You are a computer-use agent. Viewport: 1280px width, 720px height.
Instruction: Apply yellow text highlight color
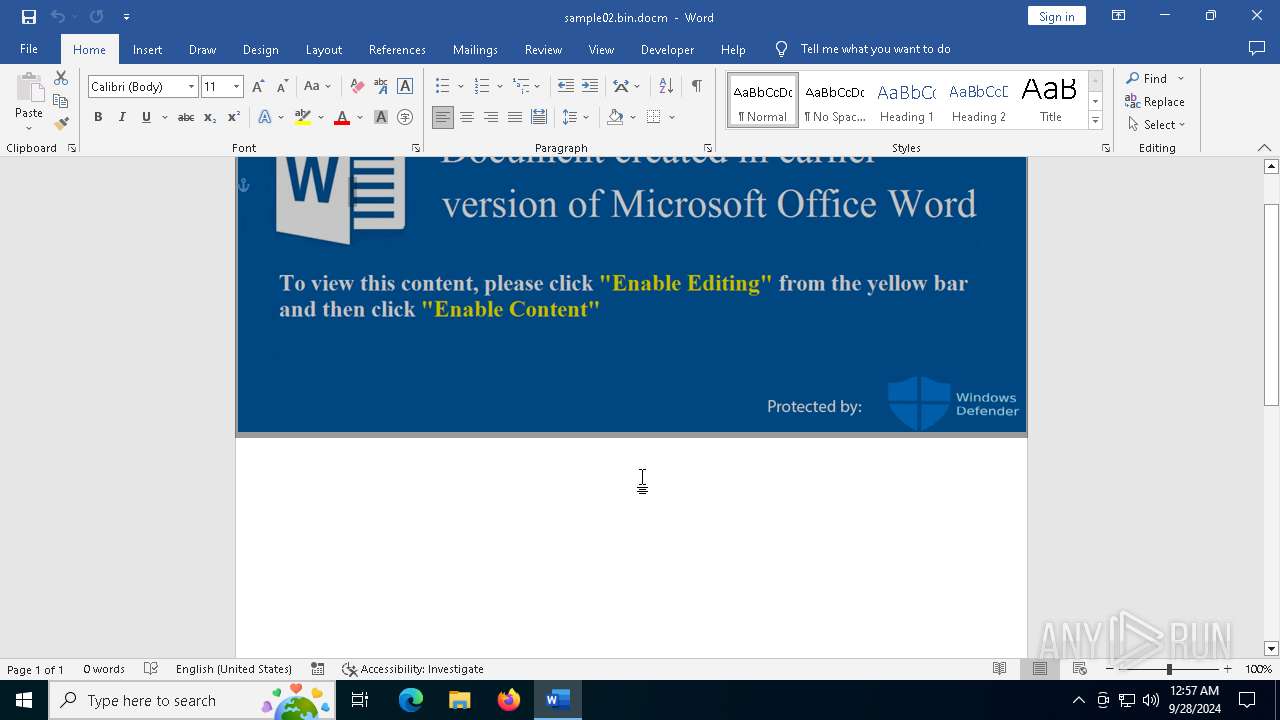coord(303,117)
